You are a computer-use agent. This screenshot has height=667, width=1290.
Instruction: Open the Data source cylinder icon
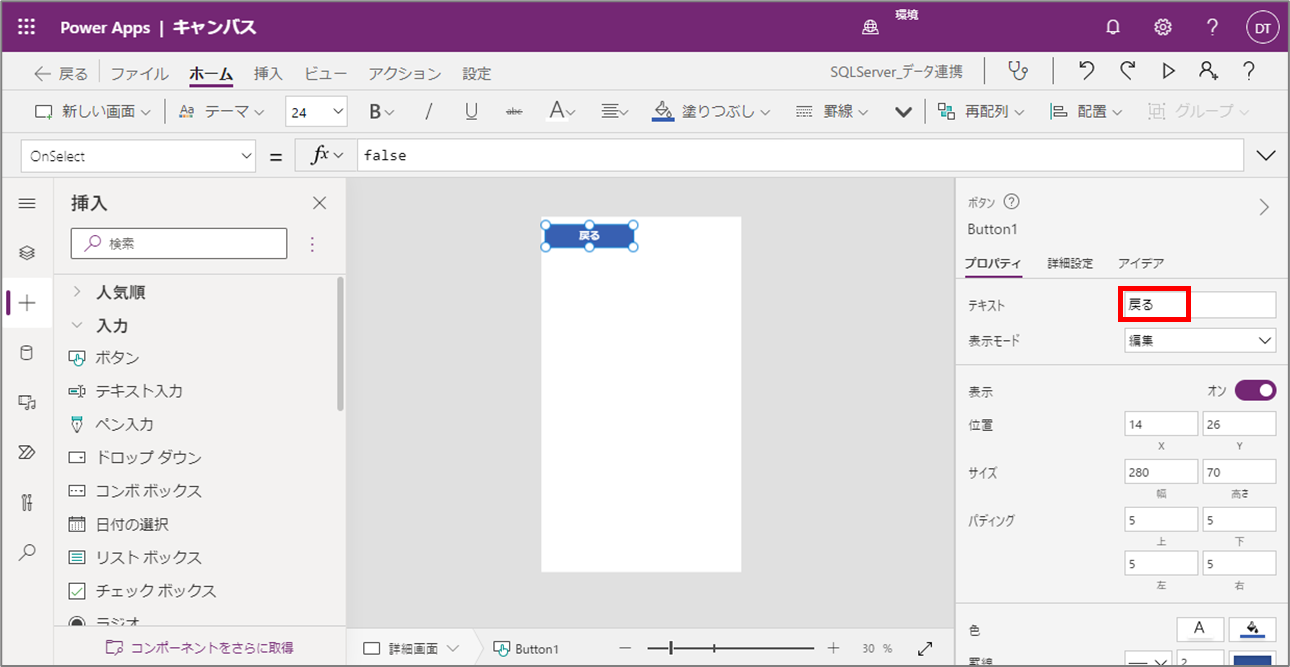pyautogui.click(x=27, y=353)
